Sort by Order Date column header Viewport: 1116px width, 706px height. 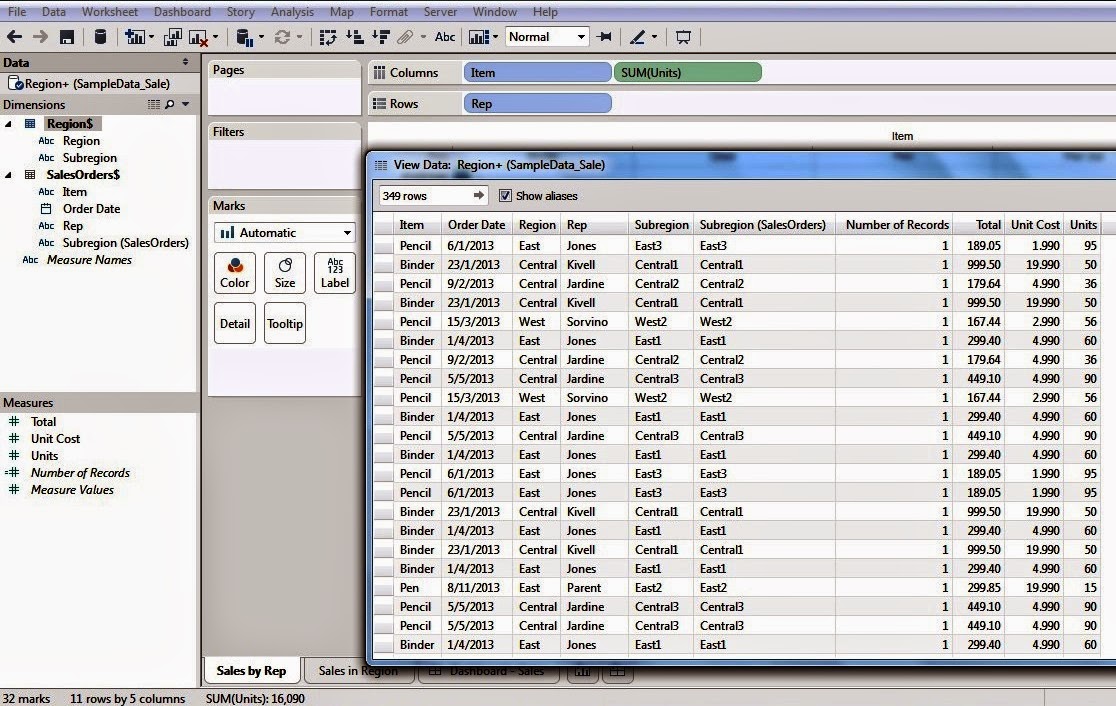coord(476,225)
